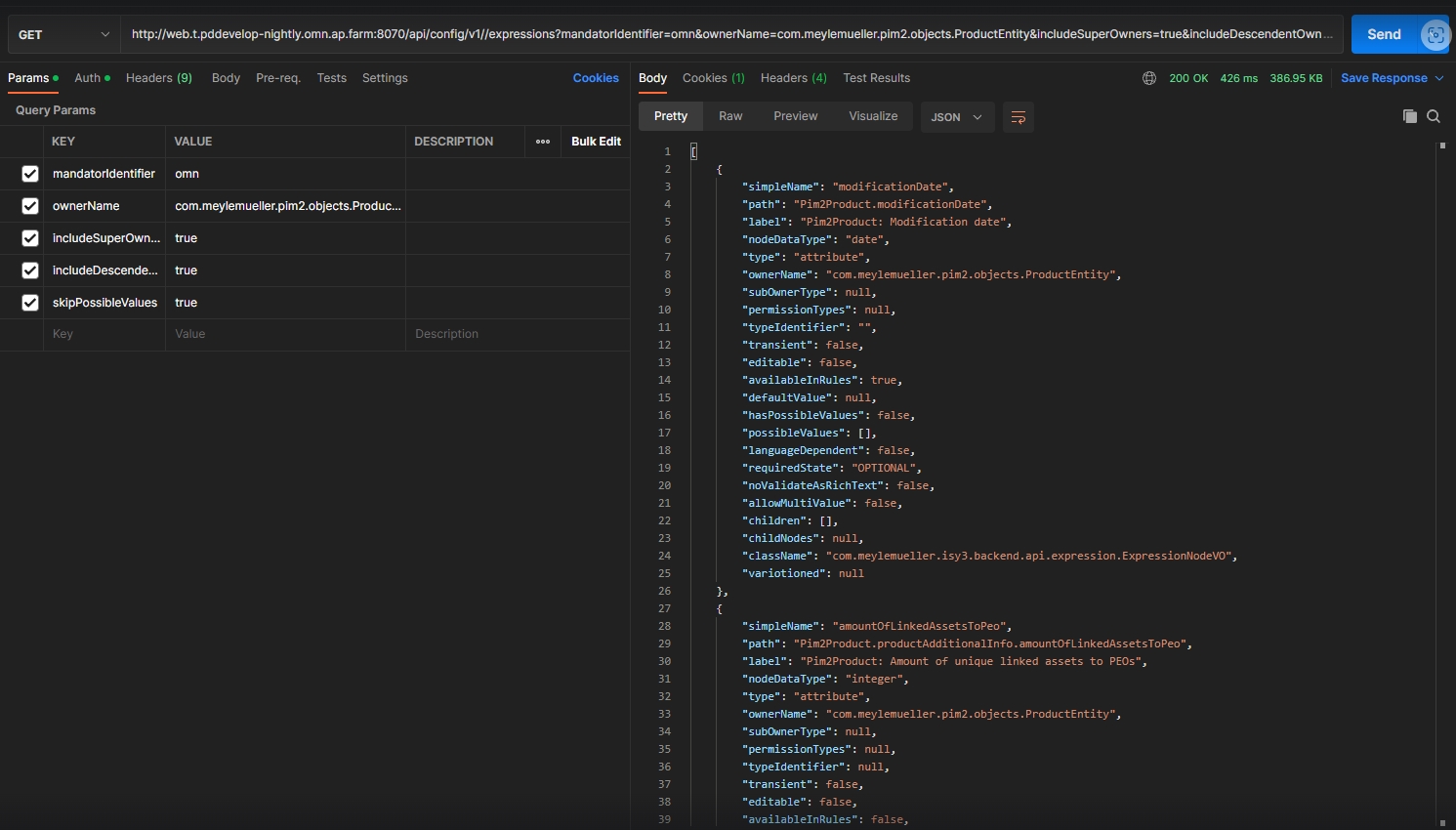Click the capture icon beside Send
1456x830 pixels.
1435,35
